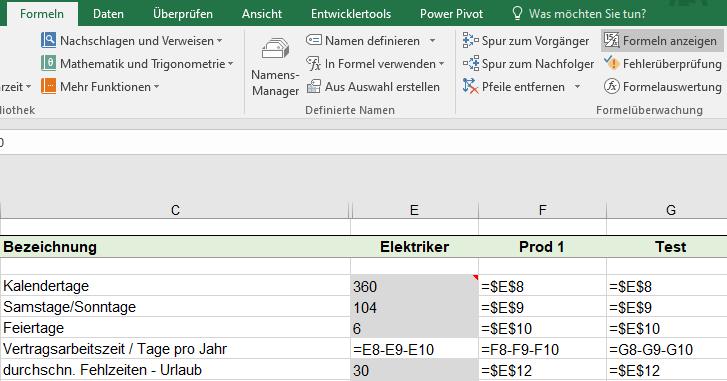
Task: Click Spur zum Vorgänger label
Action: coord(535,41)
